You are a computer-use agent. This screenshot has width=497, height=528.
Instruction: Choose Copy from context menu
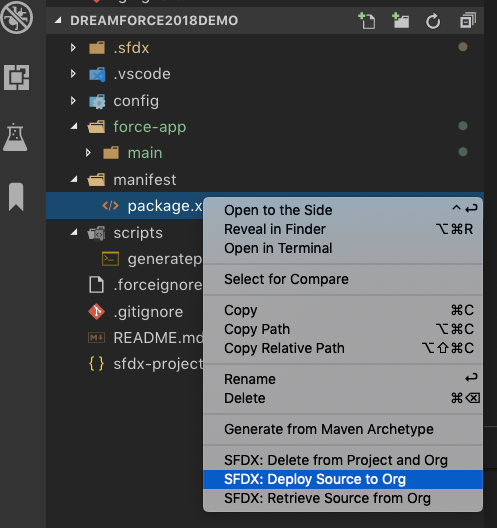343,310
